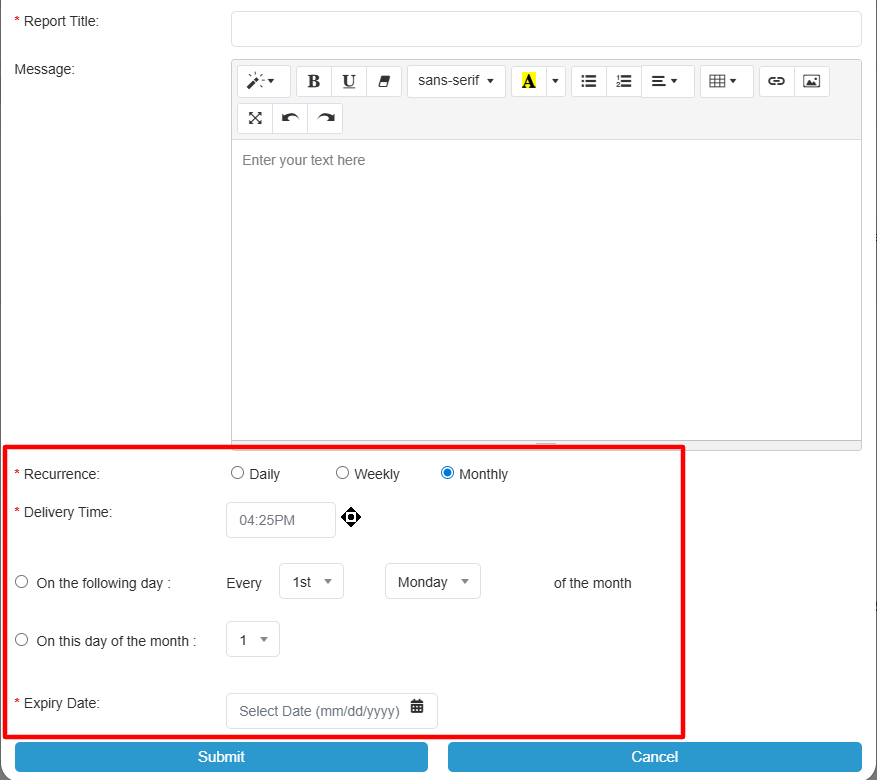The image size is (880, 780).
Task: Choose the 'On the following day' radio
Action: click(22, 582)
